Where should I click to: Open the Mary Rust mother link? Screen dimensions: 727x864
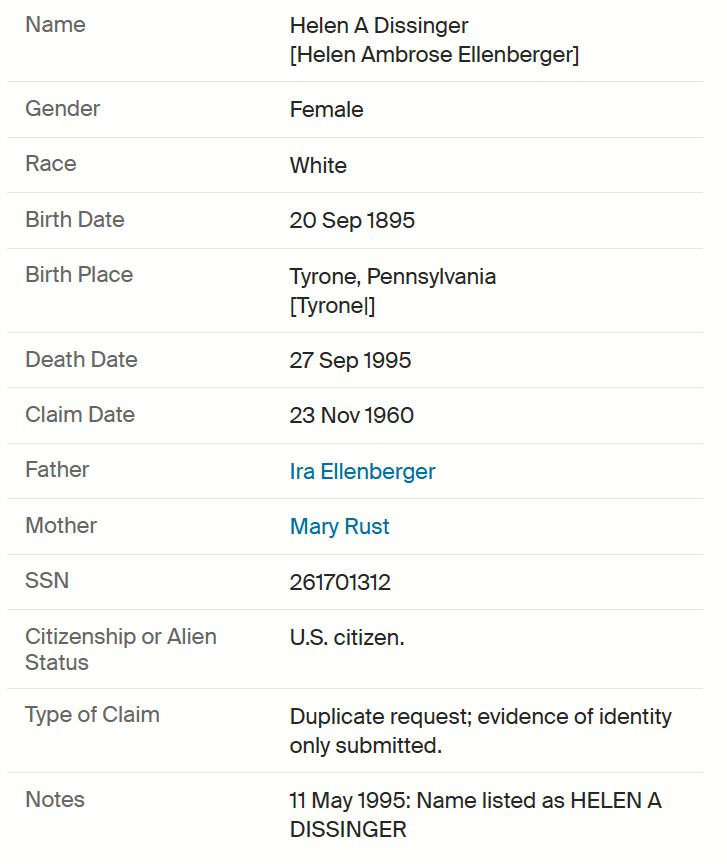point(340,527)
